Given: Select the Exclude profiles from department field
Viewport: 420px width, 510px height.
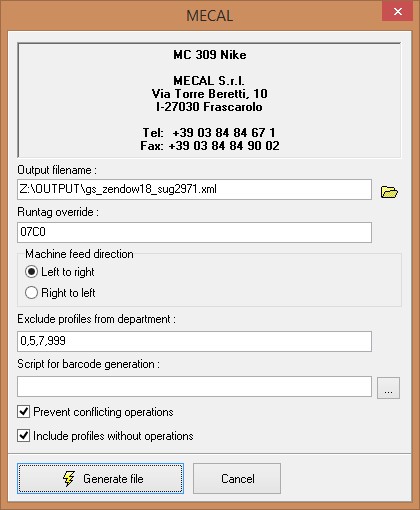Looking at the screenshot, I should [194, 341].
